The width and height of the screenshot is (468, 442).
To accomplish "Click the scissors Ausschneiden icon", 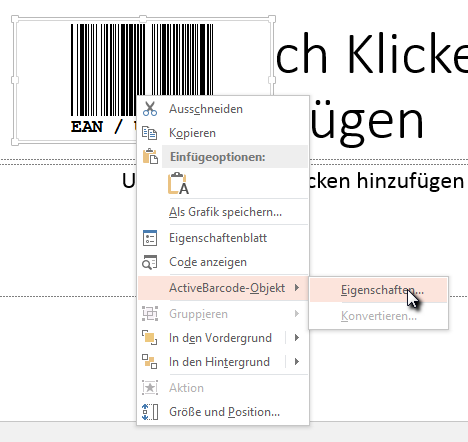I will click(x=150, y=109).
